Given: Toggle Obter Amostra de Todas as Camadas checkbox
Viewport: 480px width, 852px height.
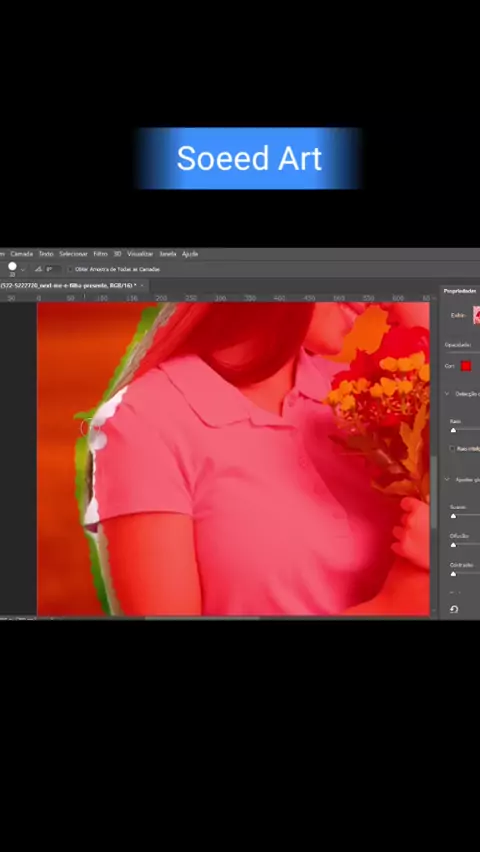Looking at the screenshot, I should [x=70, y=270].
